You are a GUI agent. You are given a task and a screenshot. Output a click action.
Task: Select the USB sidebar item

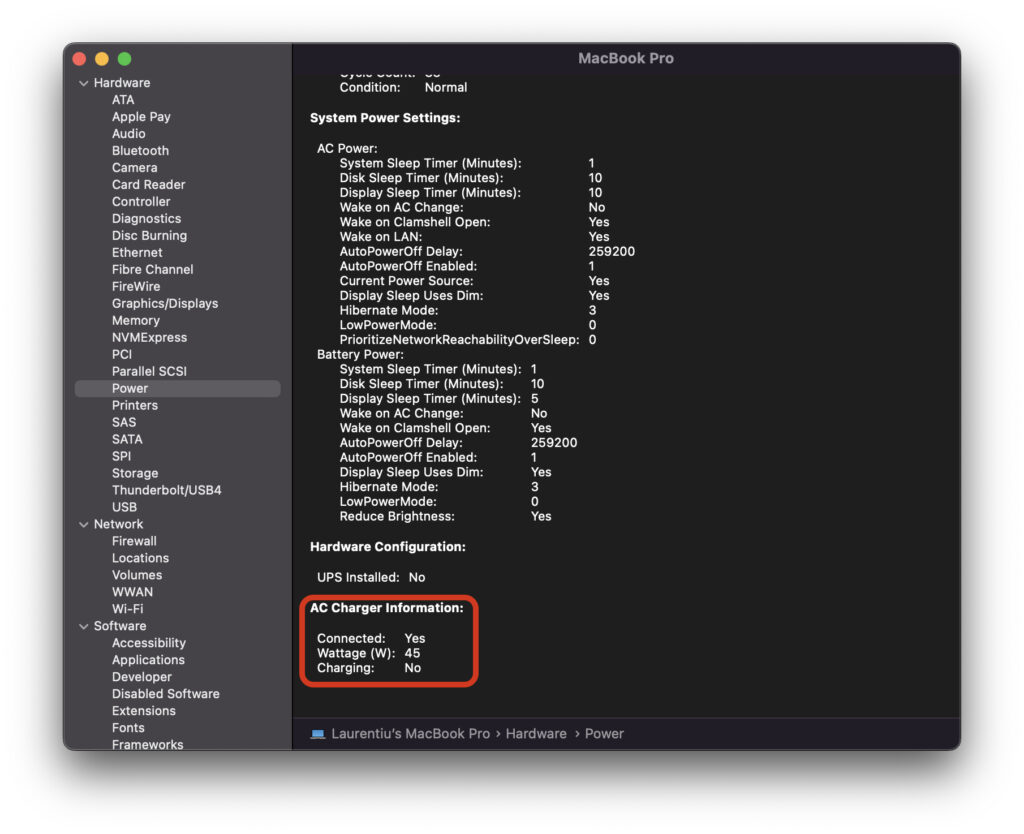124,508
